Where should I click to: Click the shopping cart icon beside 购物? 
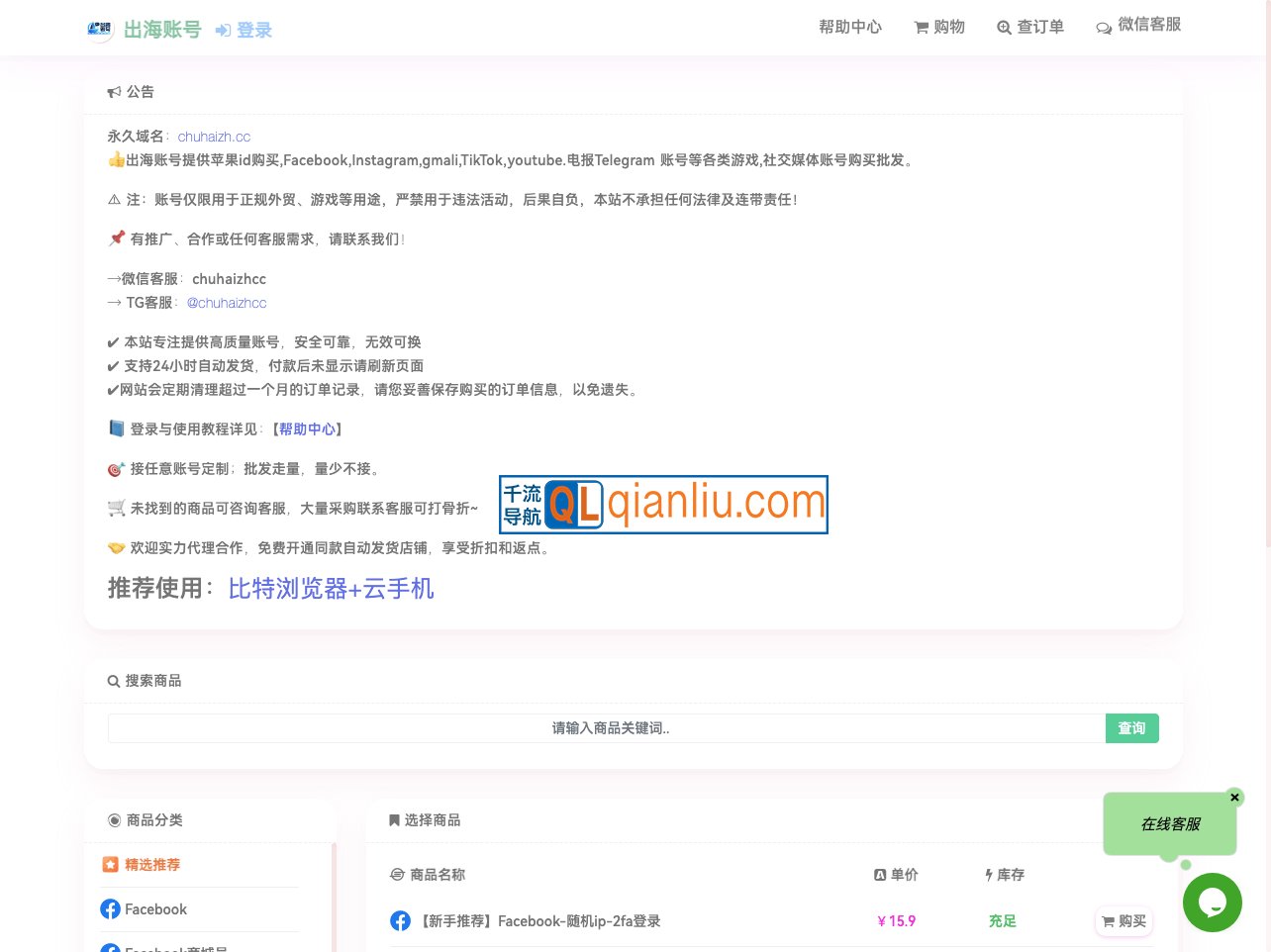pos(921,27)
